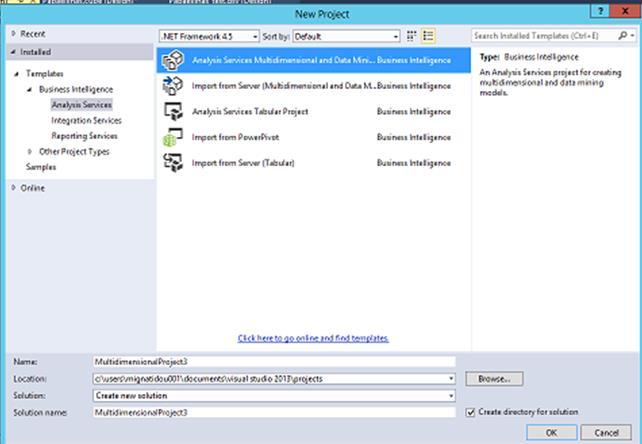Select Analysis Services Tabular Project icon
The height and width of the screenshot is (444, 642).
pyautogui.click(x=173, y=111)
